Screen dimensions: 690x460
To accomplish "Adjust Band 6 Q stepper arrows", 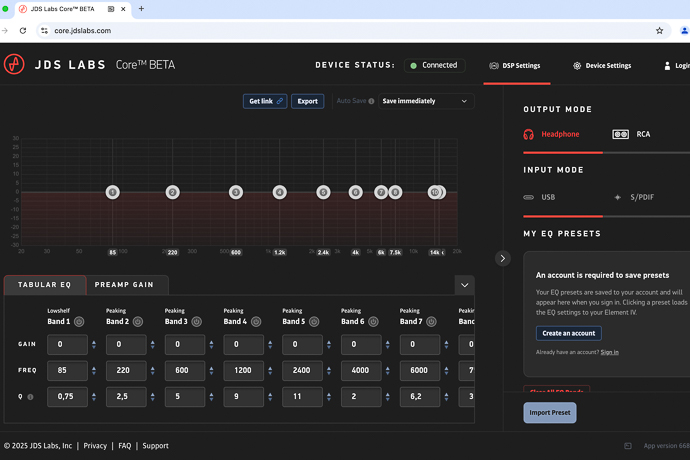I will (x=388, y=397).
